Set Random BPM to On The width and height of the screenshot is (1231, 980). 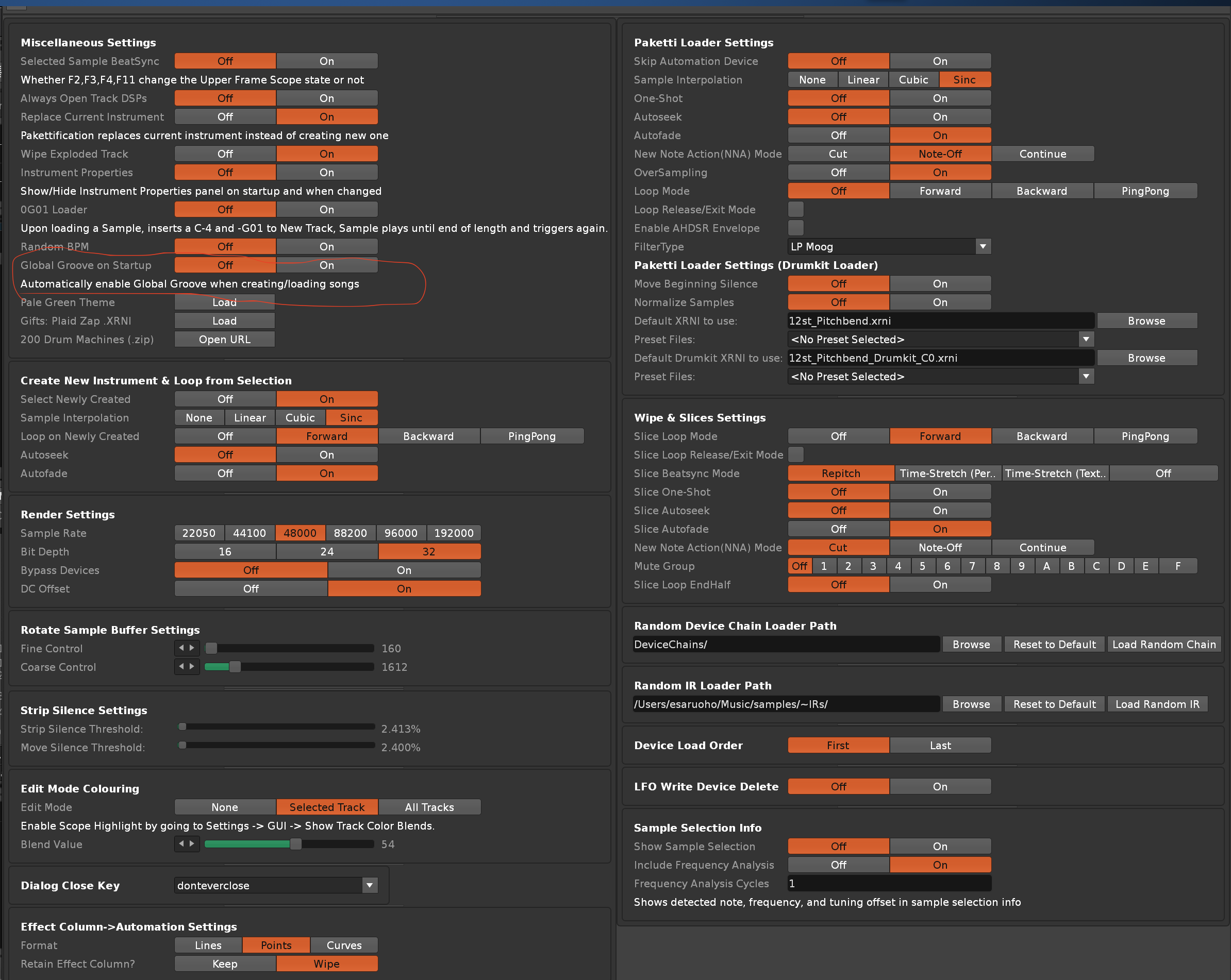pos(327,247)
